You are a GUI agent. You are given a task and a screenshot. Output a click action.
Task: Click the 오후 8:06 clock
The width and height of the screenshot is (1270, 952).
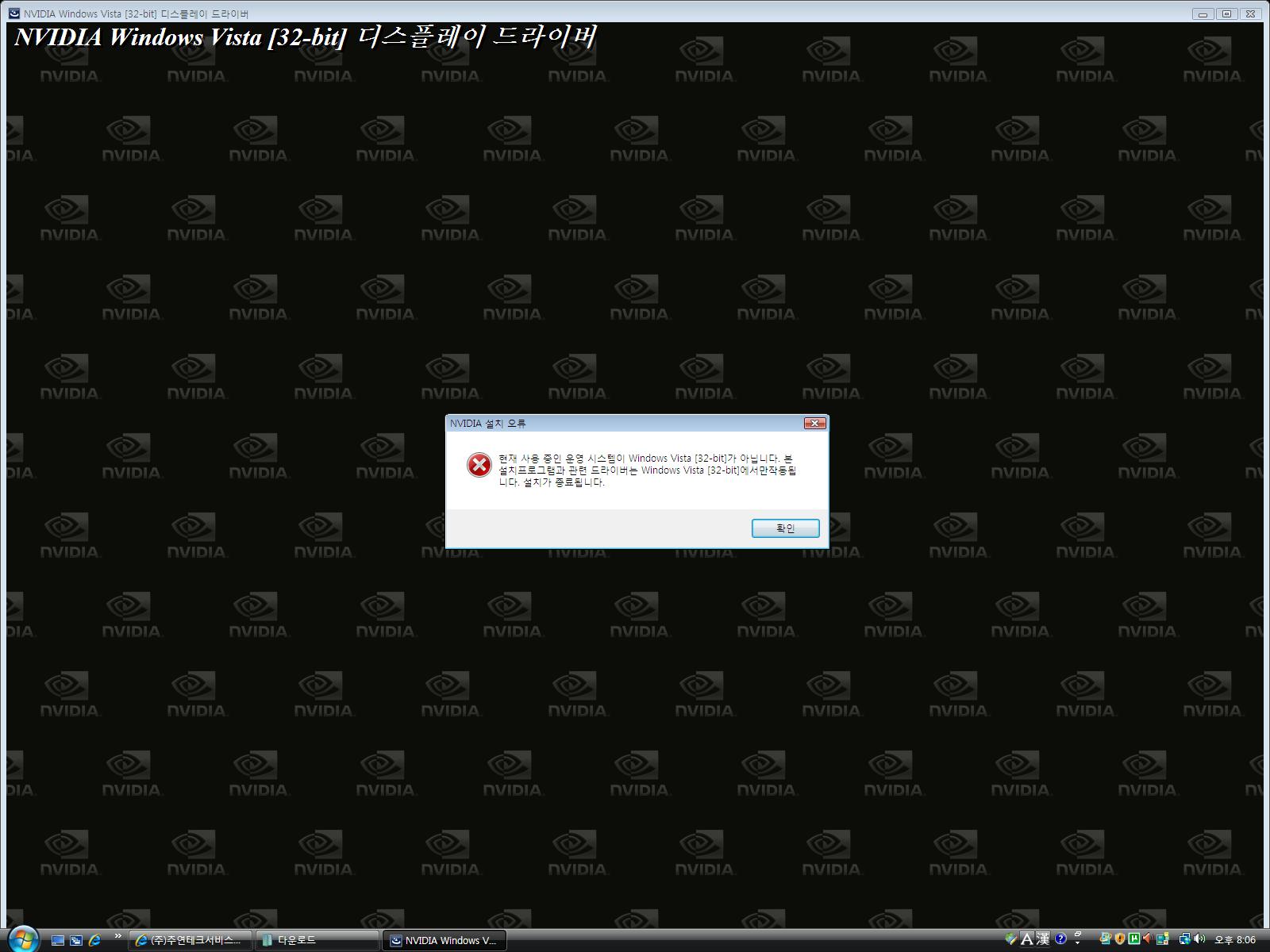pos(1235,940)
